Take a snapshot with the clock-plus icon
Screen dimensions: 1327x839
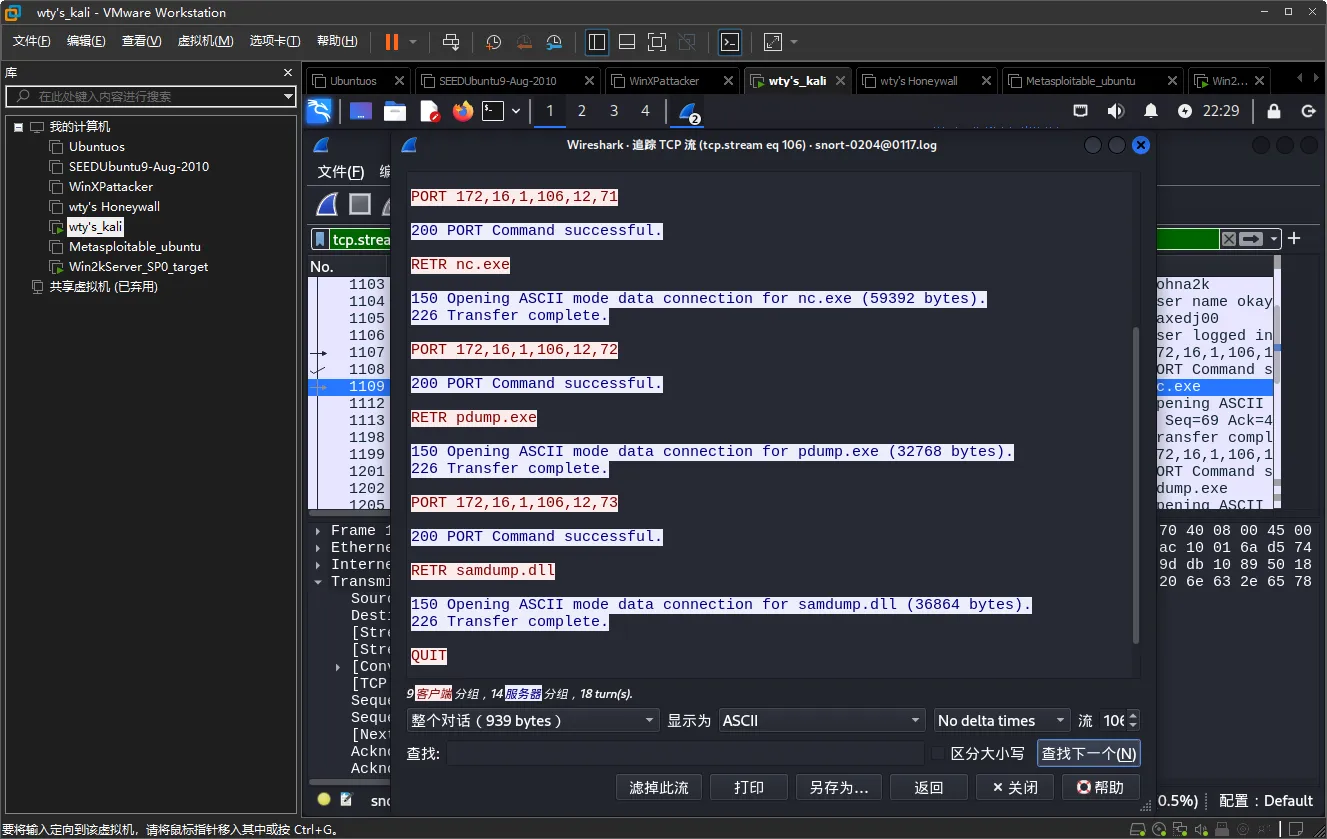(x=494, y=42)
